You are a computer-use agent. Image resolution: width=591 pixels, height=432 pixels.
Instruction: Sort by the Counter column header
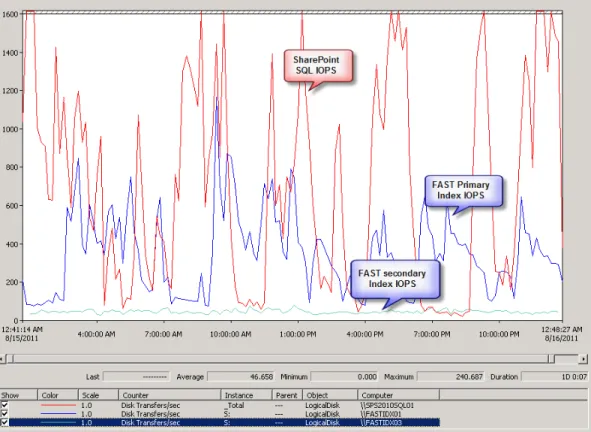170,395
